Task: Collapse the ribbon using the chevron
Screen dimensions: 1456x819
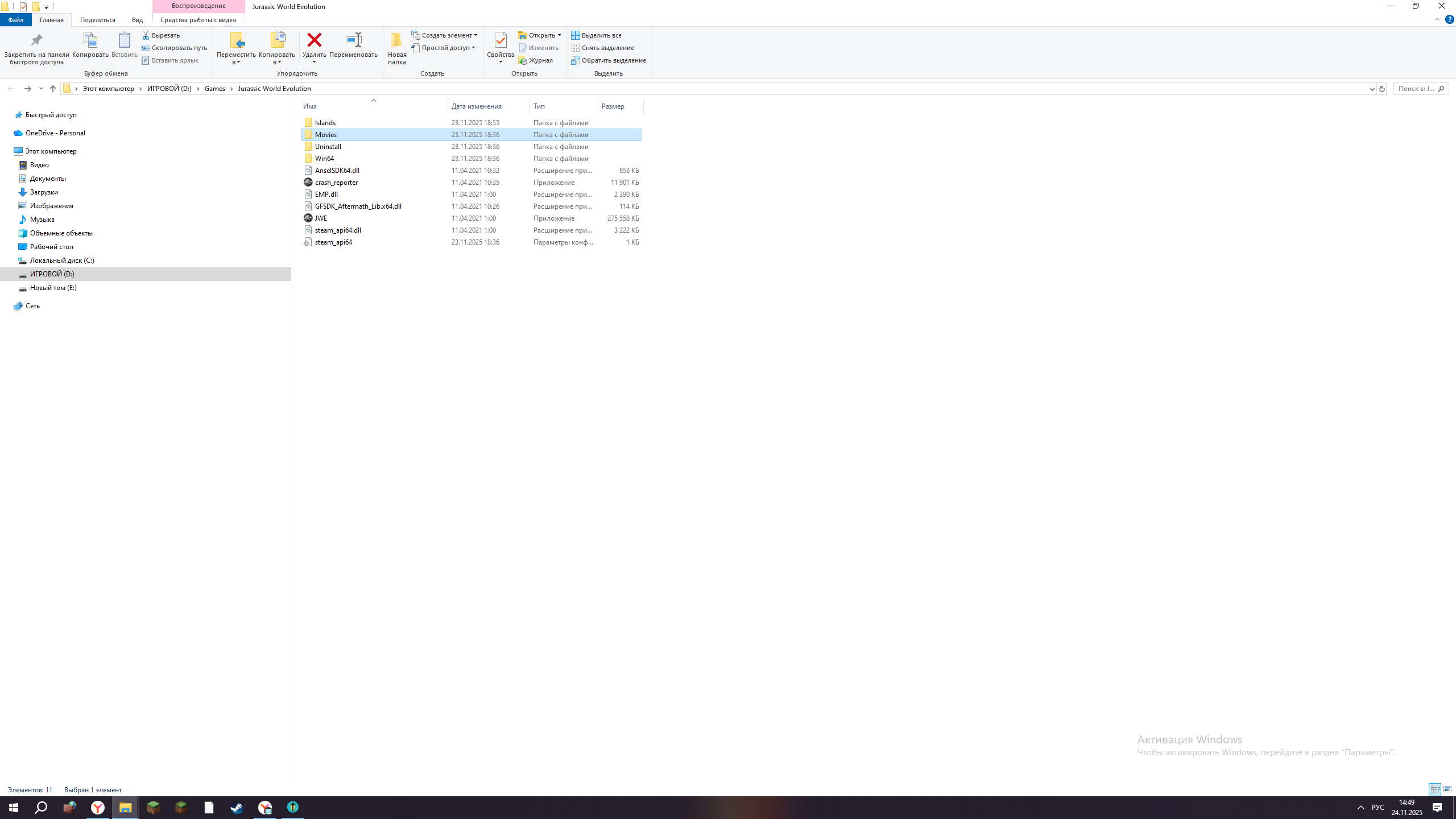Action: [x=1437, y=19]
